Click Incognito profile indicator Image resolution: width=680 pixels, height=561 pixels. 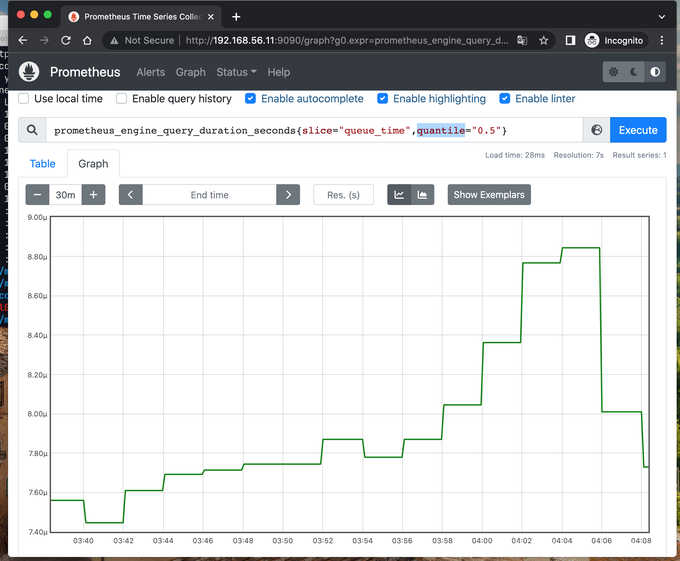point(616,41)
